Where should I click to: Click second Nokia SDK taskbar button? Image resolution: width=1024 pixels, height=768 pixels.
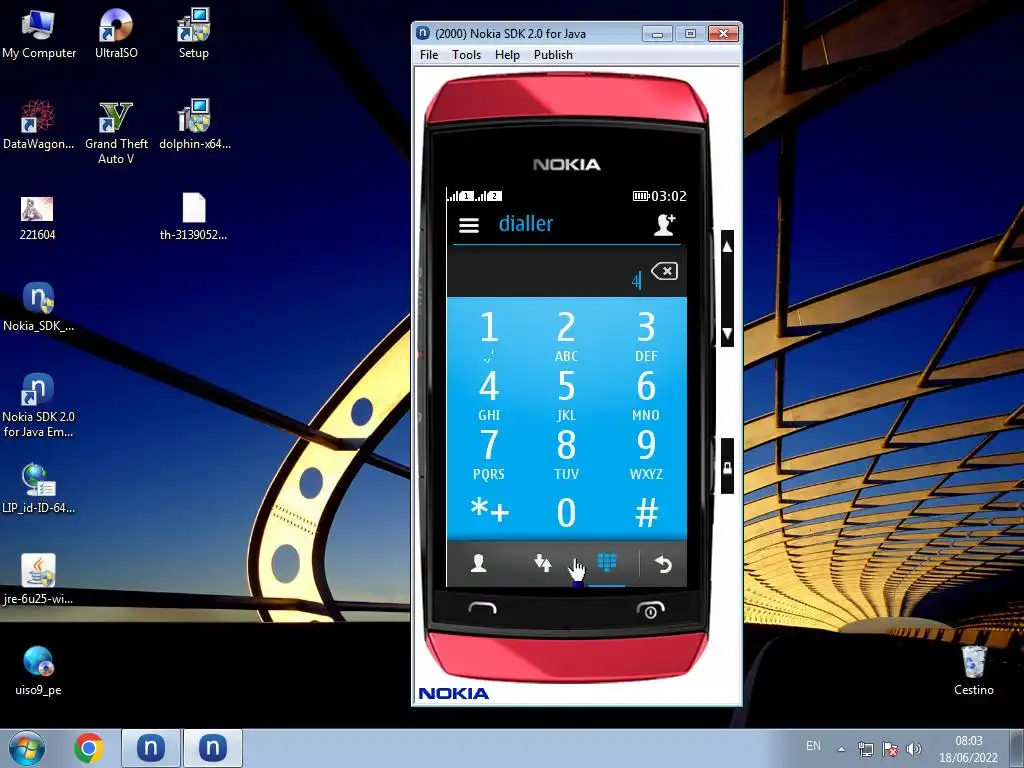(212, 748)
